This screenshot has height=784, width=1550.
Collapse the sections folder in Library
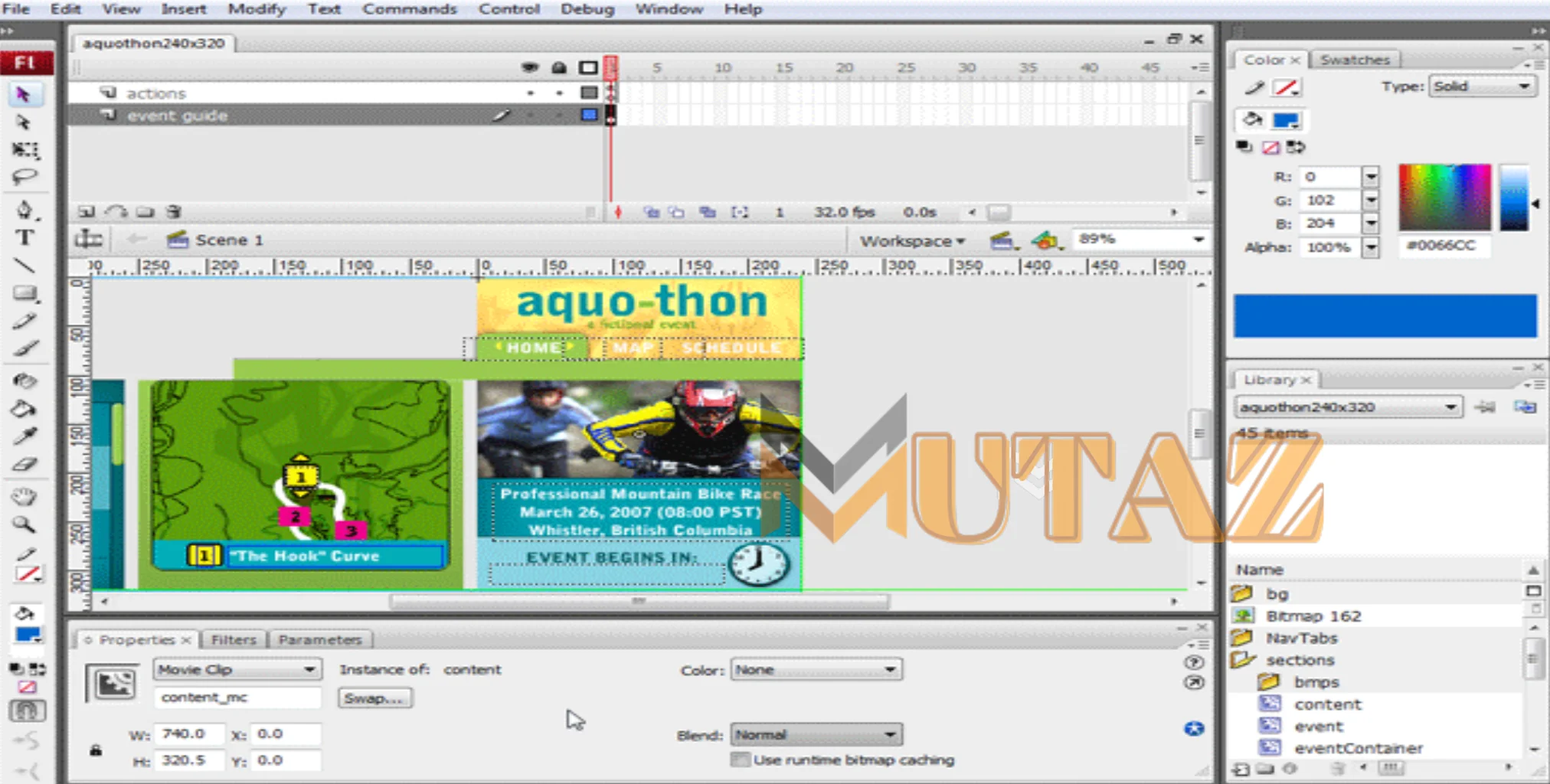pyautogui.click(x=1242, y=660)
